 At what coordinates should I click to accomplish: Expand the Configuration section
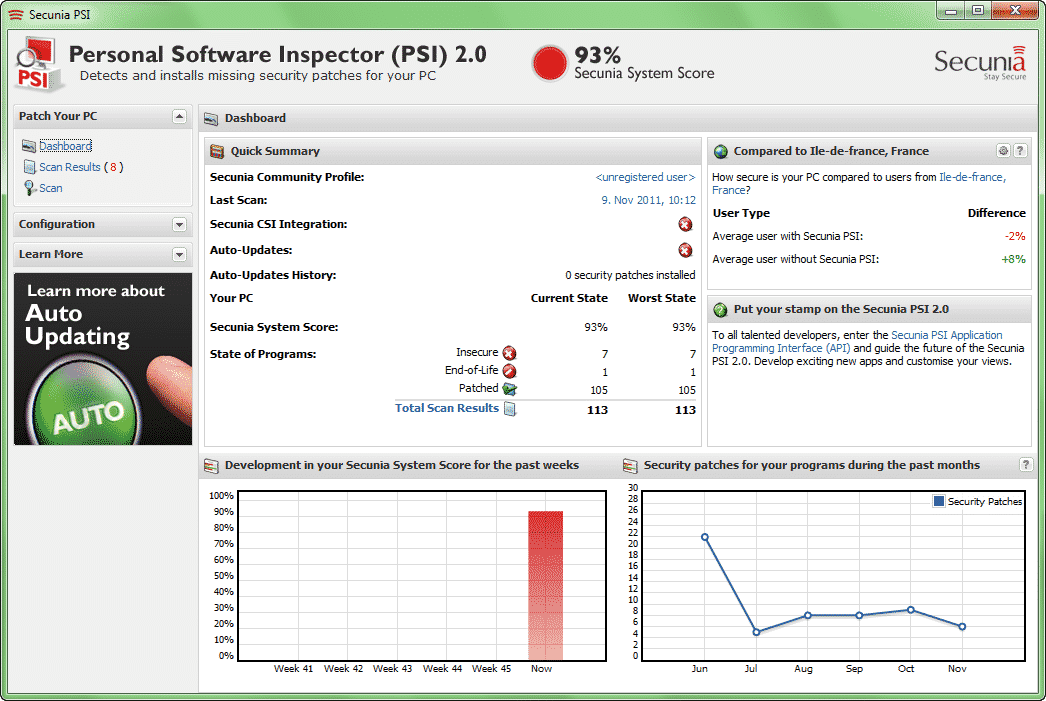pyautogui.click(x=179, y=224)
